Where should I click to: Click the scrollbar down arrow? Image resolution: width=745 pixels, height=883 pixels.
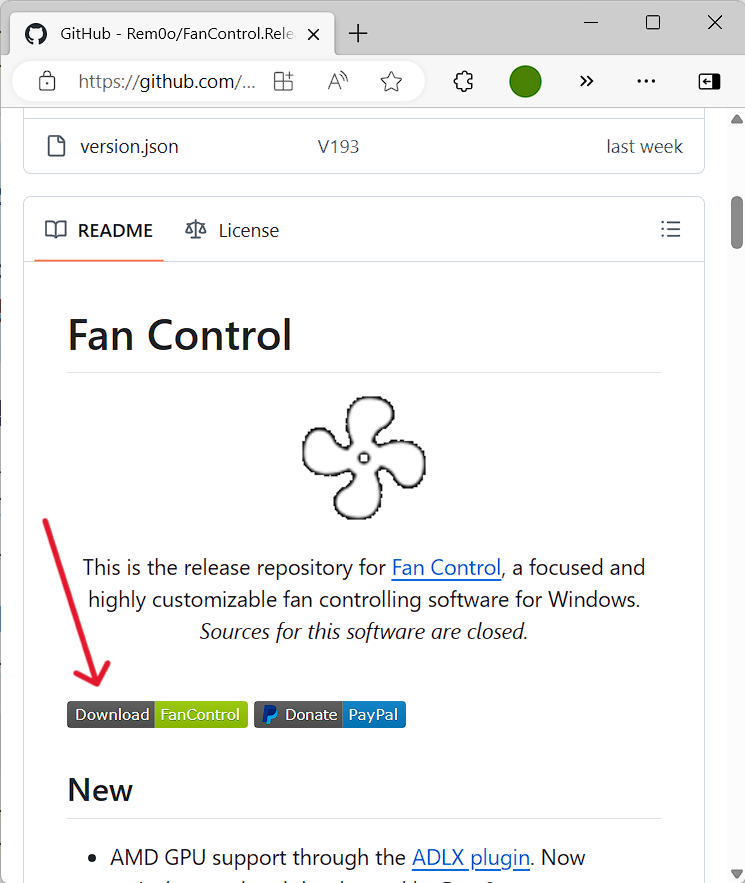pyautogui.click(x=737, y=873)
